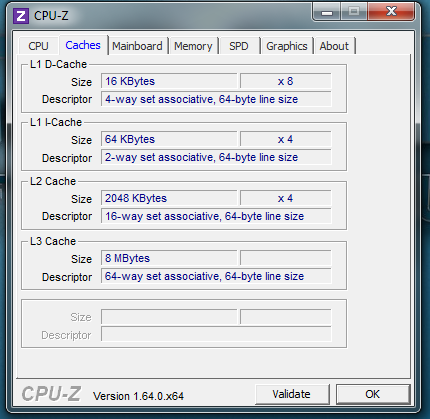
Task: Switch to the Graphics tab
Action: pos(287,46)
